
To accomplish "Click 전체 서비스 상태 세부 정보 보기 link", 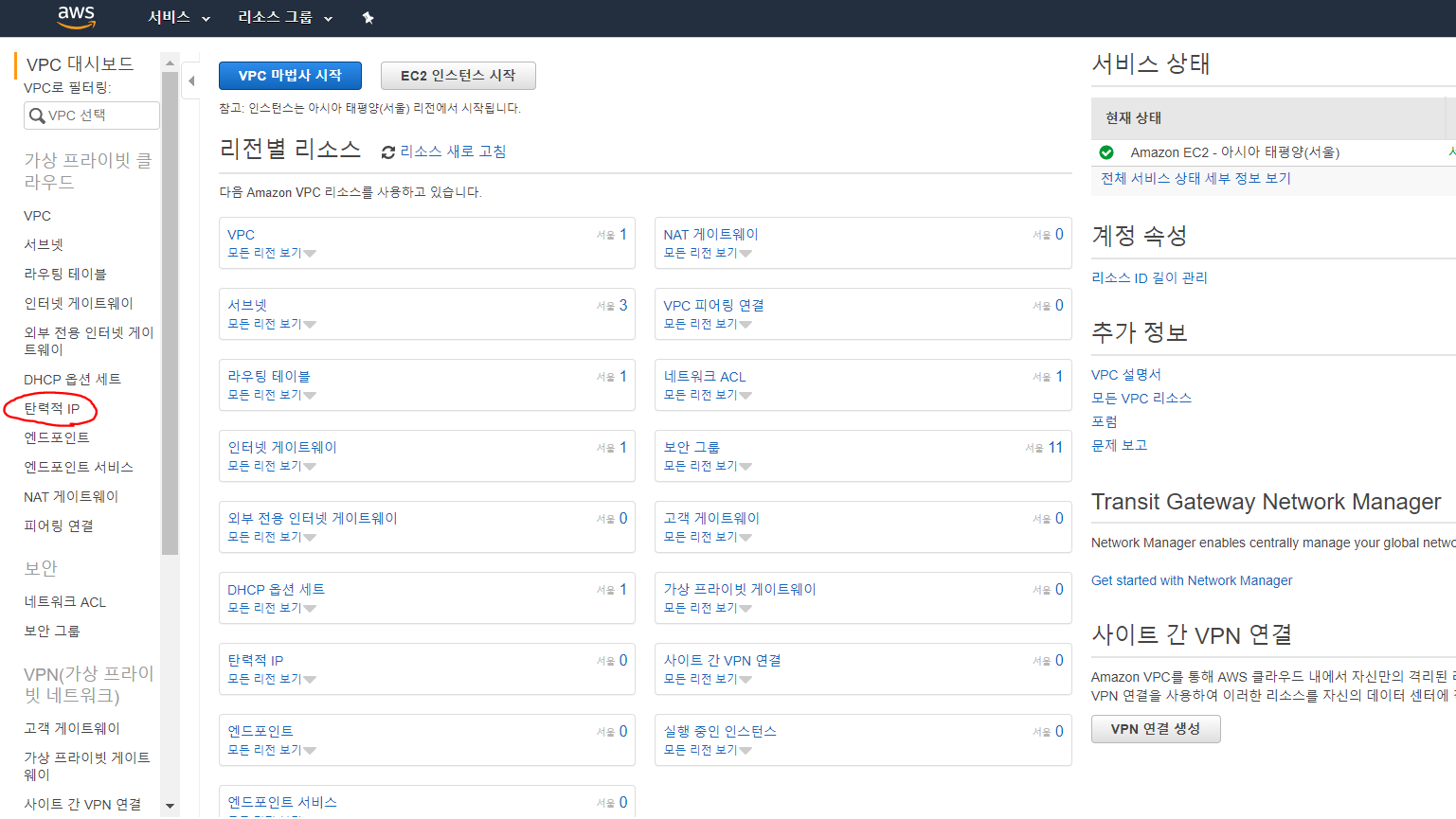I will click(x=1195, y=178).
